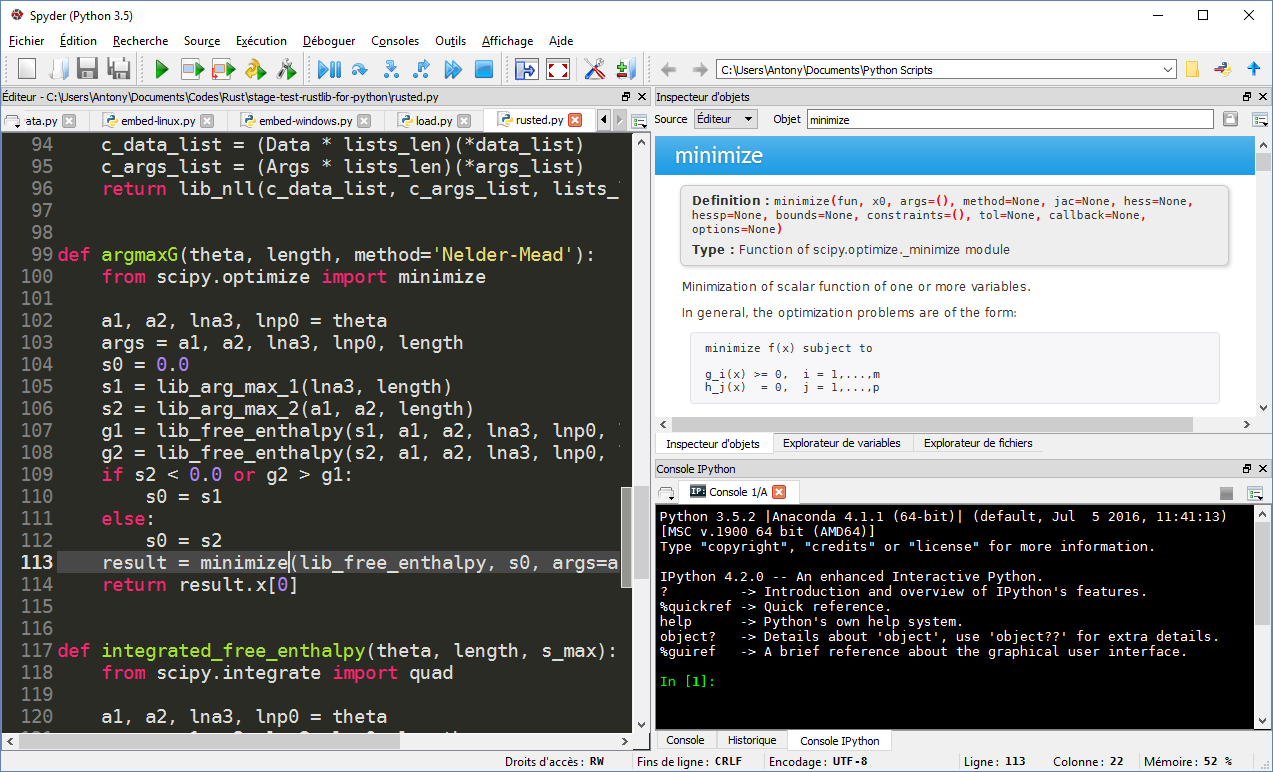Open the Affichage menu
1273x772 pixels.
(507, 41)
